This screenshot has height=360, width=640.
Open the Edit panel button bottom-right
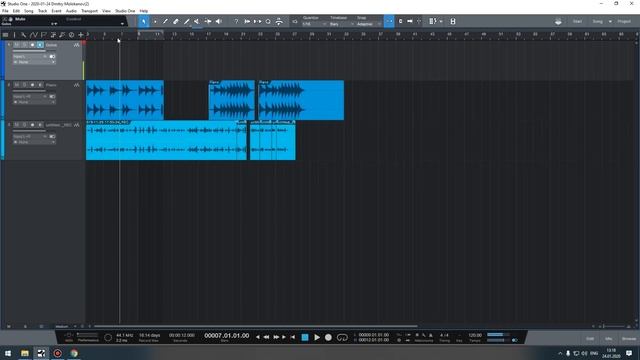(590, 338)
